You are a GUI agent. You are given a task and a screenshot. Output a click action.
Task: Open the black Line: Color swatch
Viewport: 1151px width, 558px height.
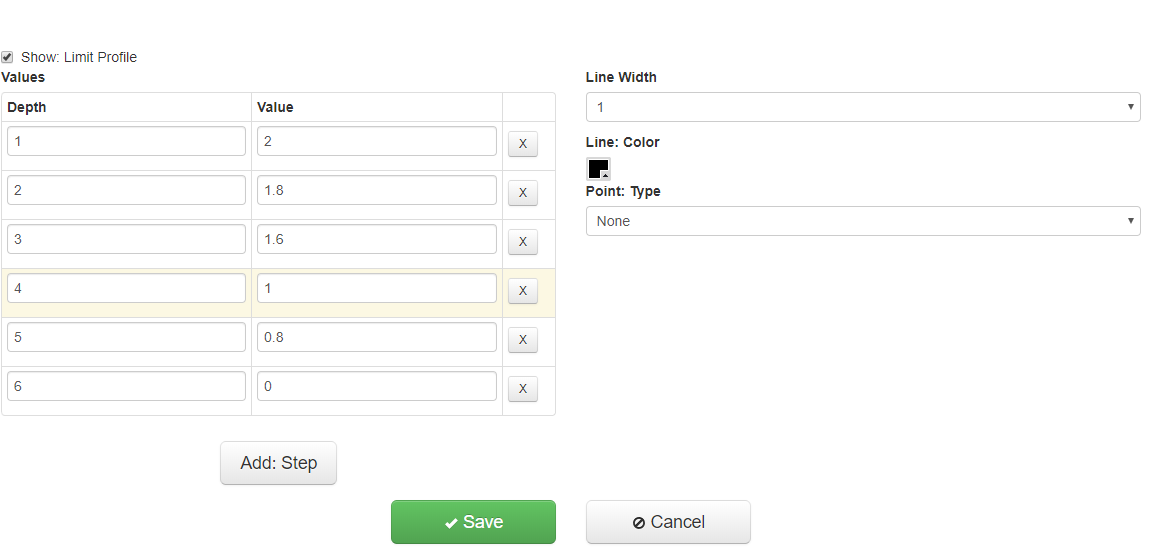pos(598,168)
